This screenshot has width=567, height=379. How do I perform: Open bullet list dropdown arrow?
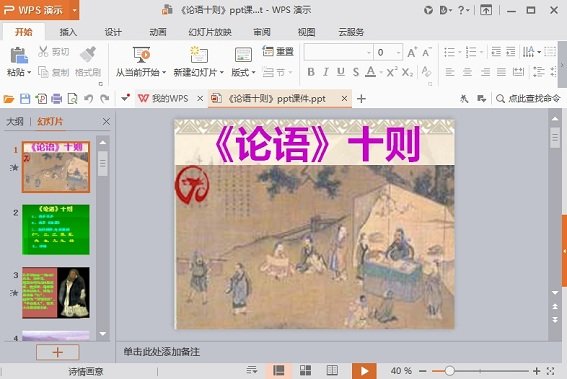(x=460, y=52)
